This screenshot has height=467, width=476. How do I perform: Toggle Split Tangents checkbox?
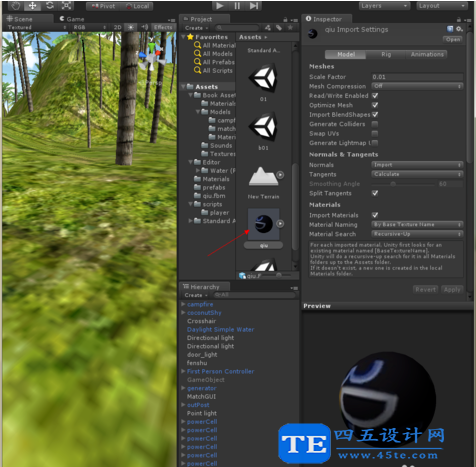pos(375,193)
